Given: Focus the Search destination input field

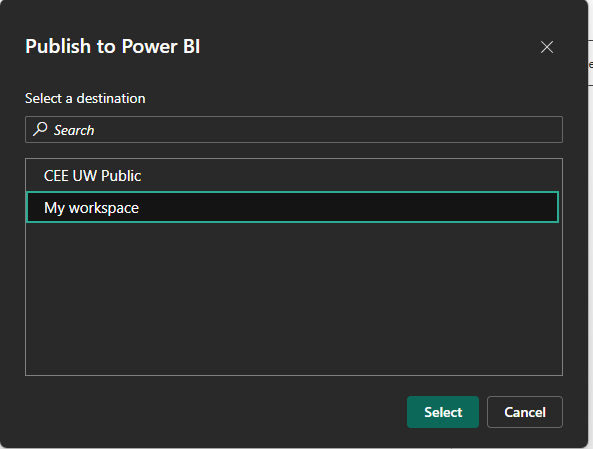Looking at the screenshot, I should 294,129.
